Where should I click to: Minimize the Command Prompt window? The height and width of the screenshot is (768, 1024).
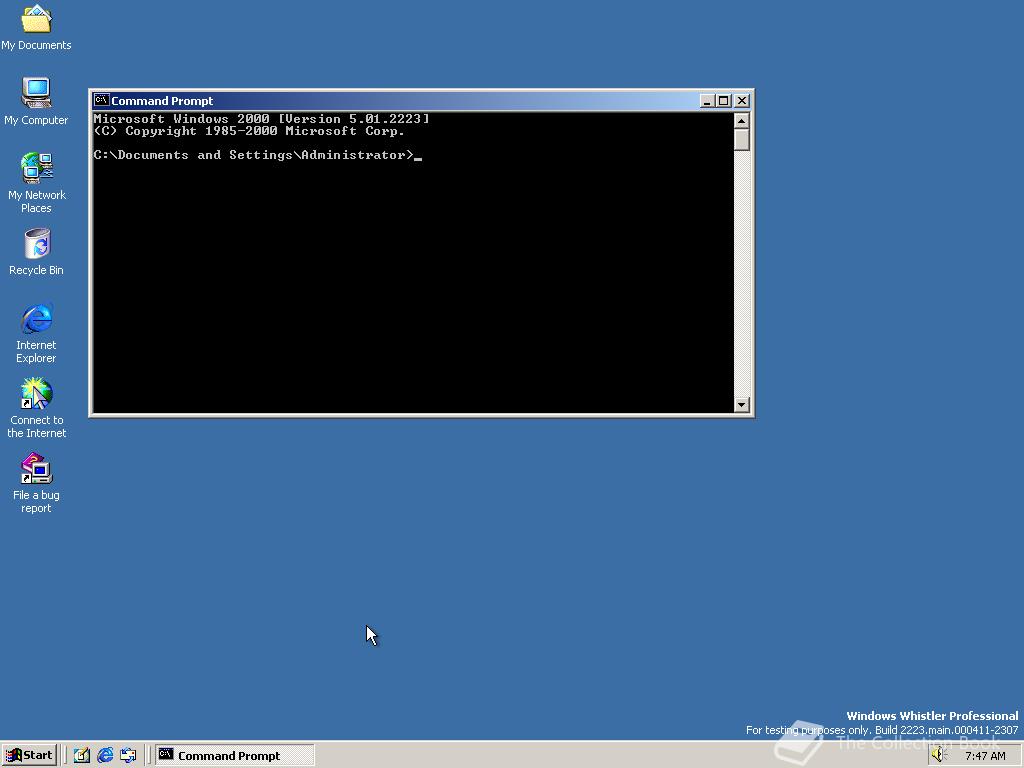(x=707, y=101)
